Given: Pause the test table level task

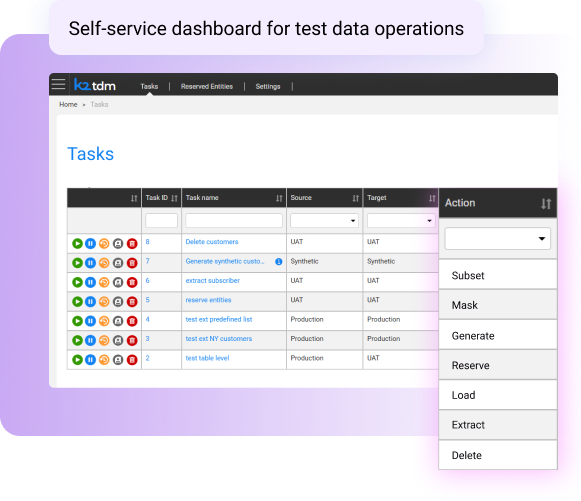Looking at the screenshot, I should (x=90, y=359).
